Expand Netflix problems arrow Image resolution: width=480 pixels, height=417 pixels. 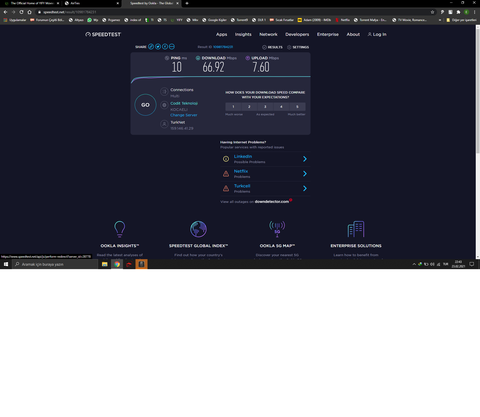tap(305, 174)
